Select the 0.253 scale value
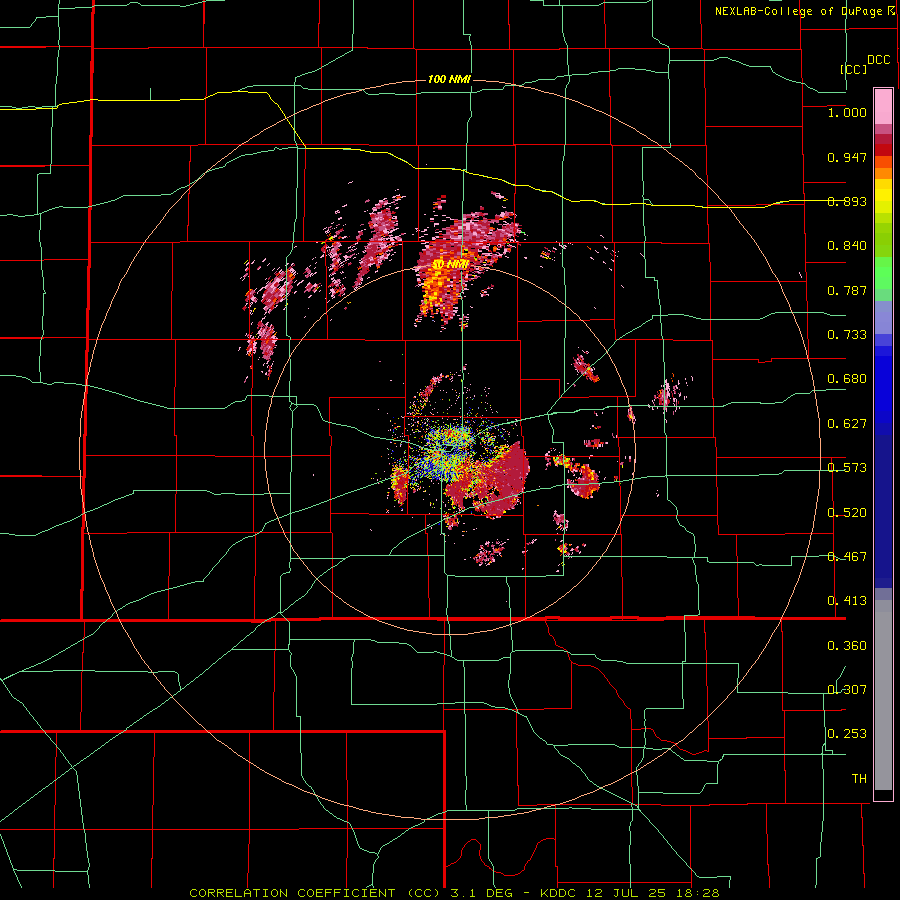The height and width of the screenshot is (900, 900). coord(847,734)
